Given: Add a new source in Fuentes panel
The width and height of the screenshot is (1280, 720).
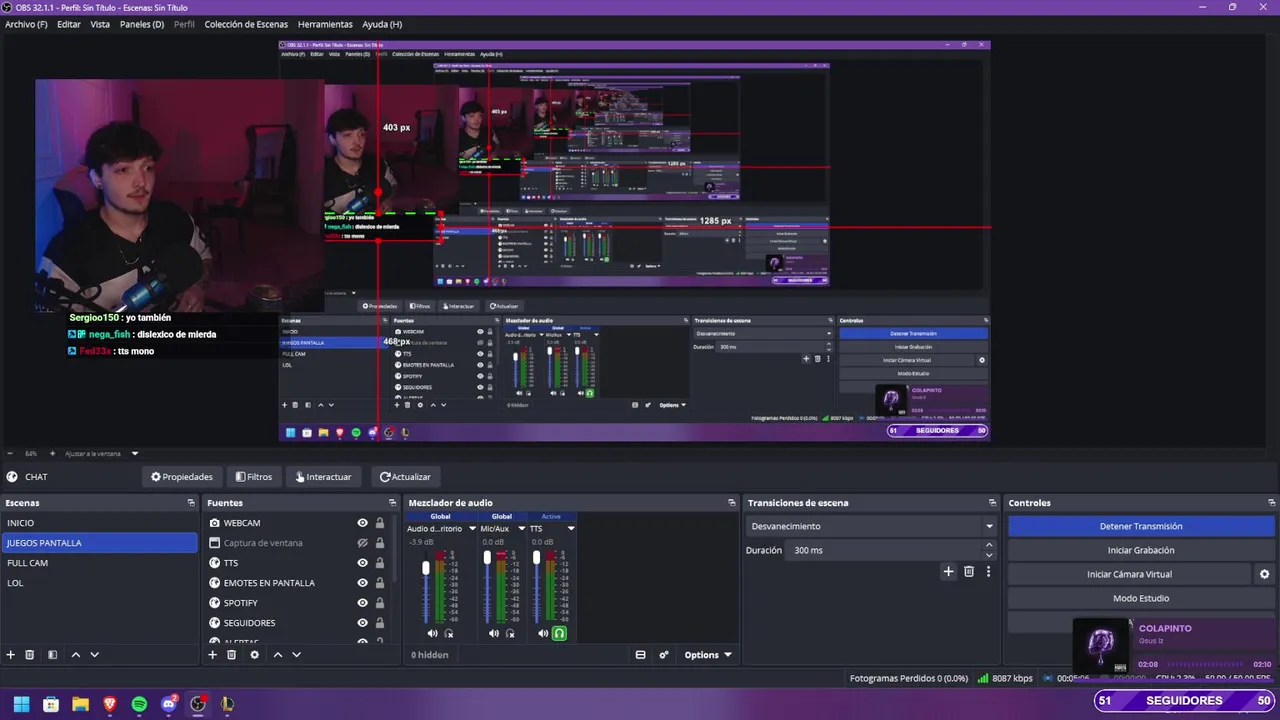Looking at the screenshot, I should [x=212, y=655].
